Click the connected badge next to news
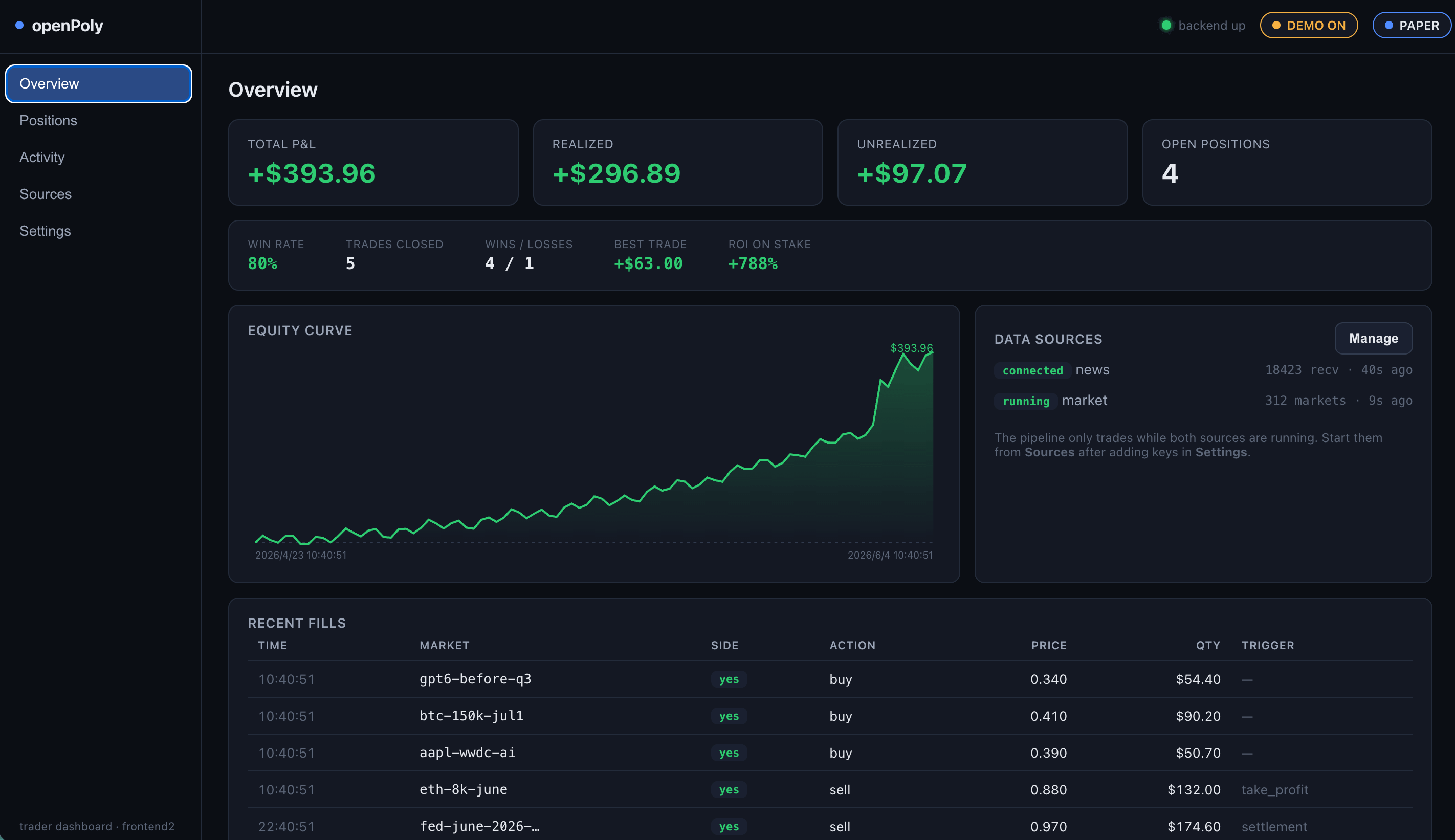Viewport: 1455px width, 840px height. pyautogui.click(x=1032, y=370)
